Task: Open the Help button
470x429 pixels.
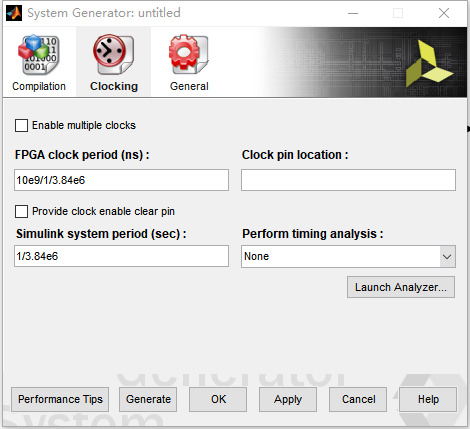Action: (428, 399)
